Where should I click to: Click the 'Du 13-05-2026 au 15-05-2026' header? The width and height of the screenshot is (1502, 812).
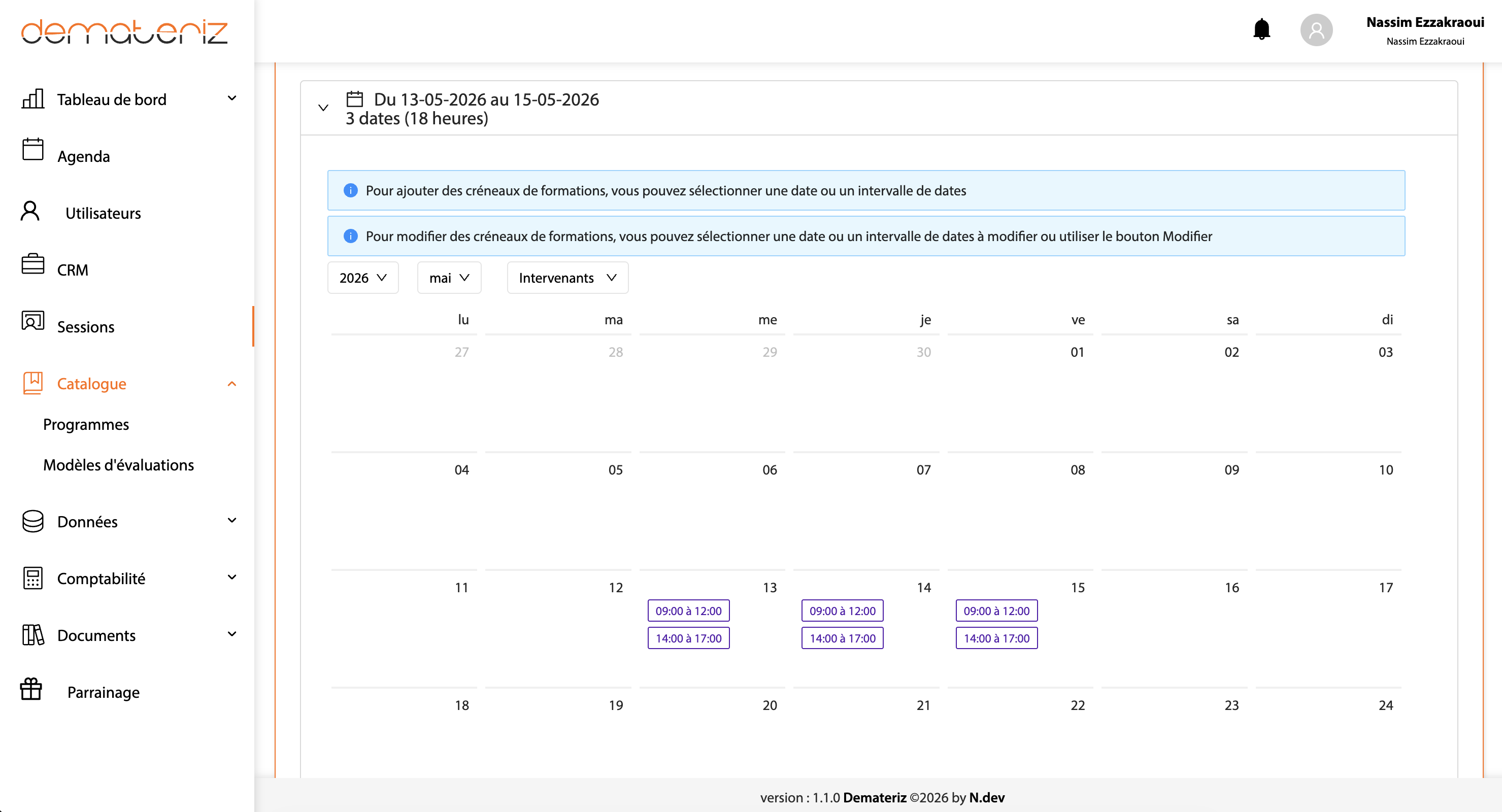(x=486, y=99)
